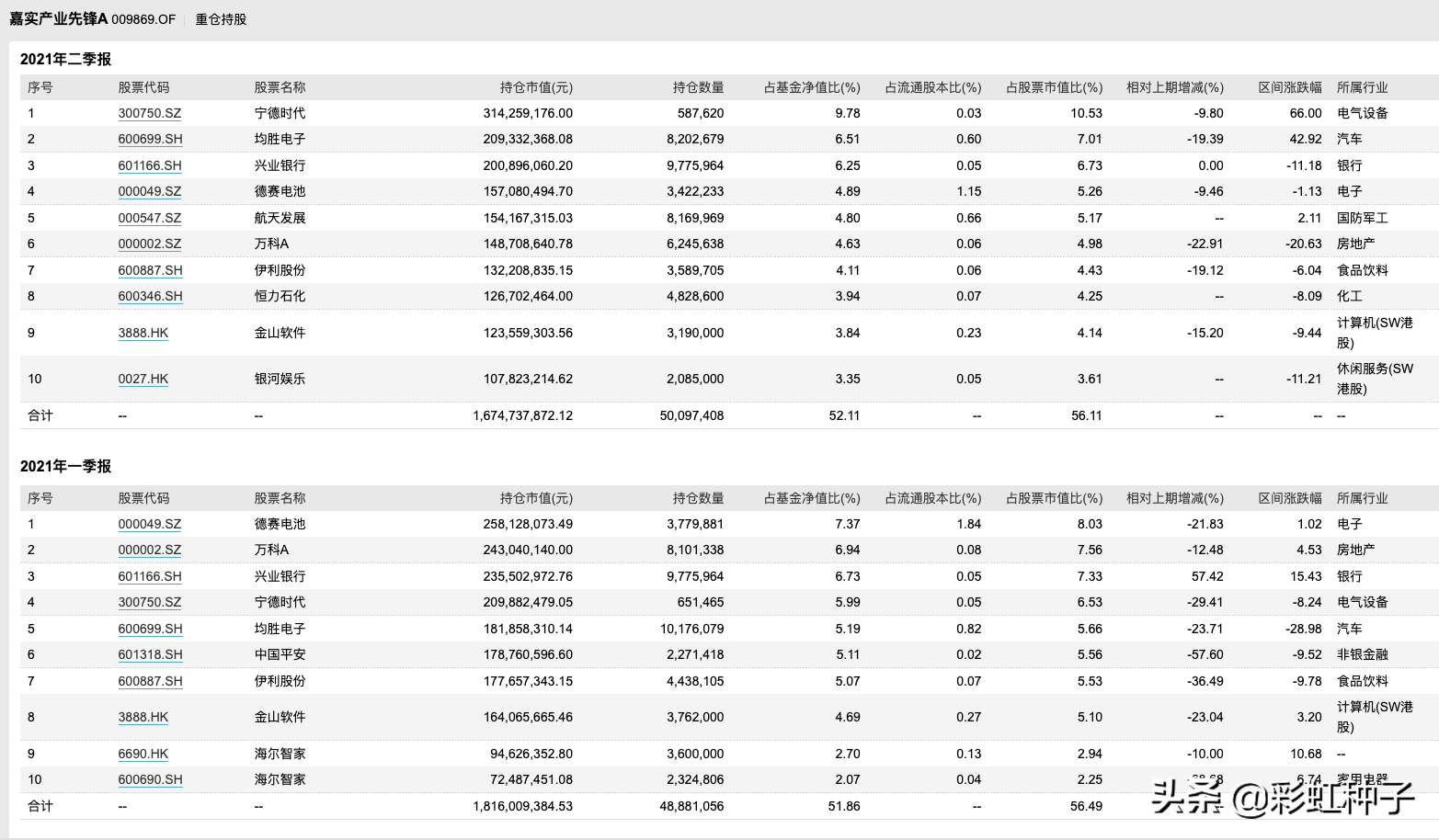
Task: Open stock code 000049.SZ in Q1 table
Action: (150, 524)
